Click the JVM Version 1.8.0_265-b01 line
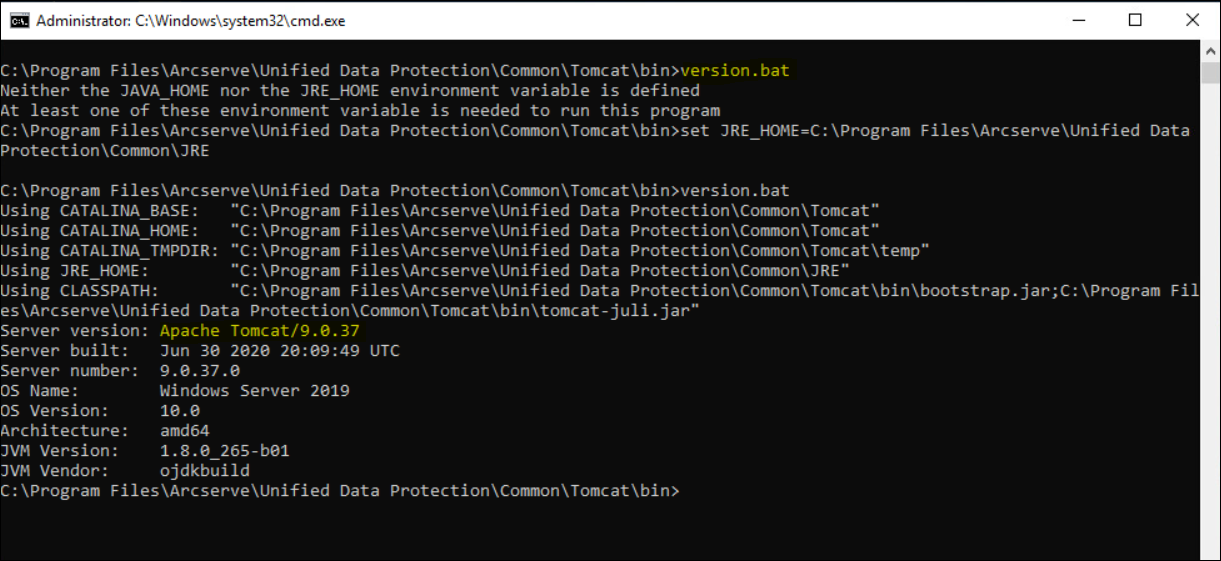The image size is (1221, 561). point(145,451)
